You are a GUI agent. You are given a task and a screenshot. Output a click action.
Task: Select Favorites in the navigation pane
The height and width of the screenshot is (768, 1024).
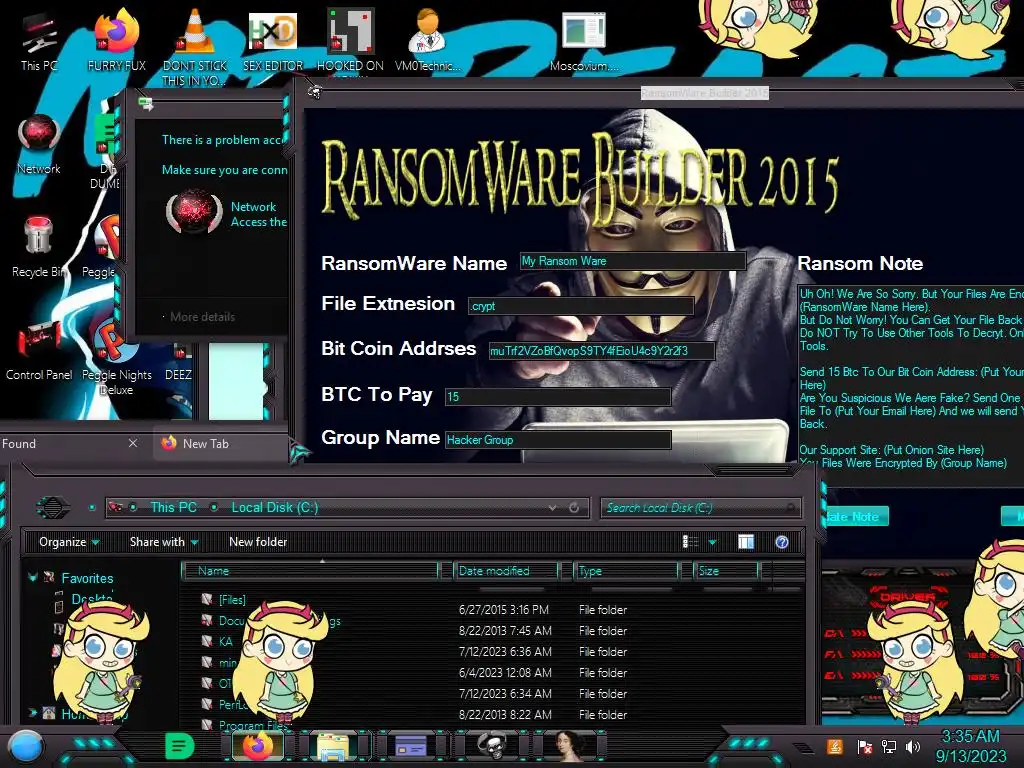tap(87, 578)
